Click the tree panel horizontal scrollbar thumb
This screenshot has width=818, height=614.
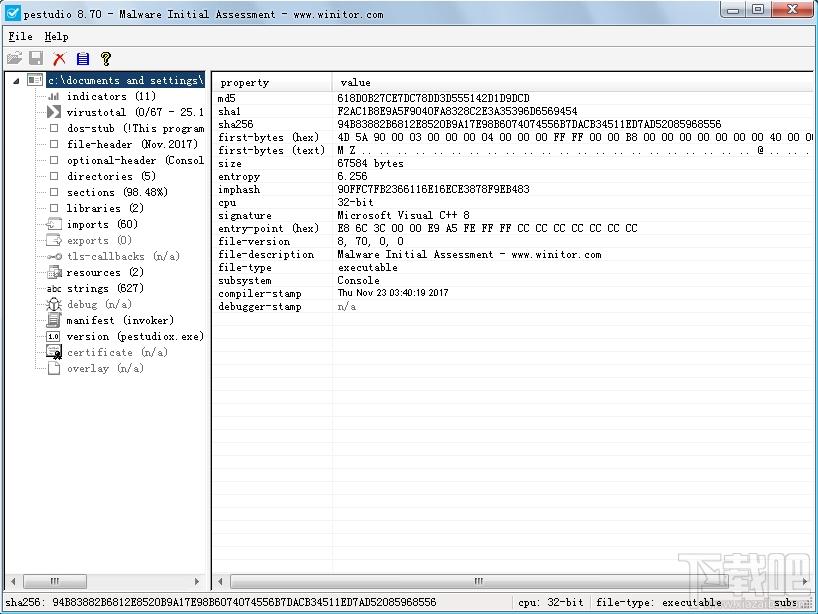tap(55, 581)
